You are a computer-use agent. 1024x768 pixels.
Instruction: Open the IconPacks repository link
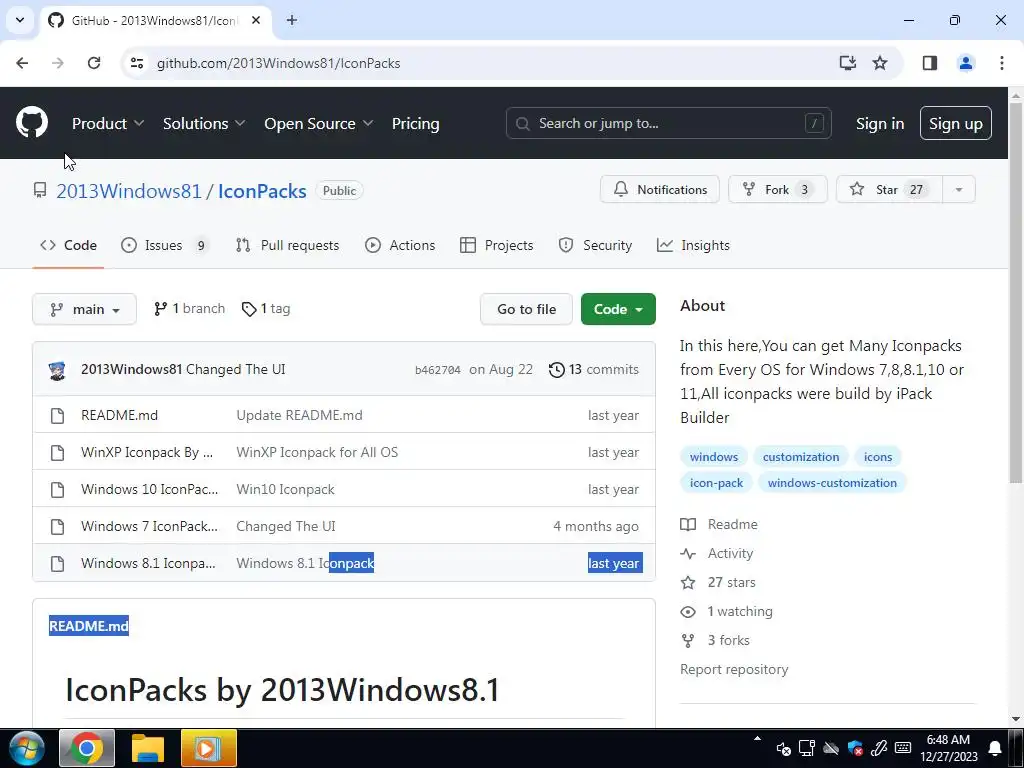262,191
